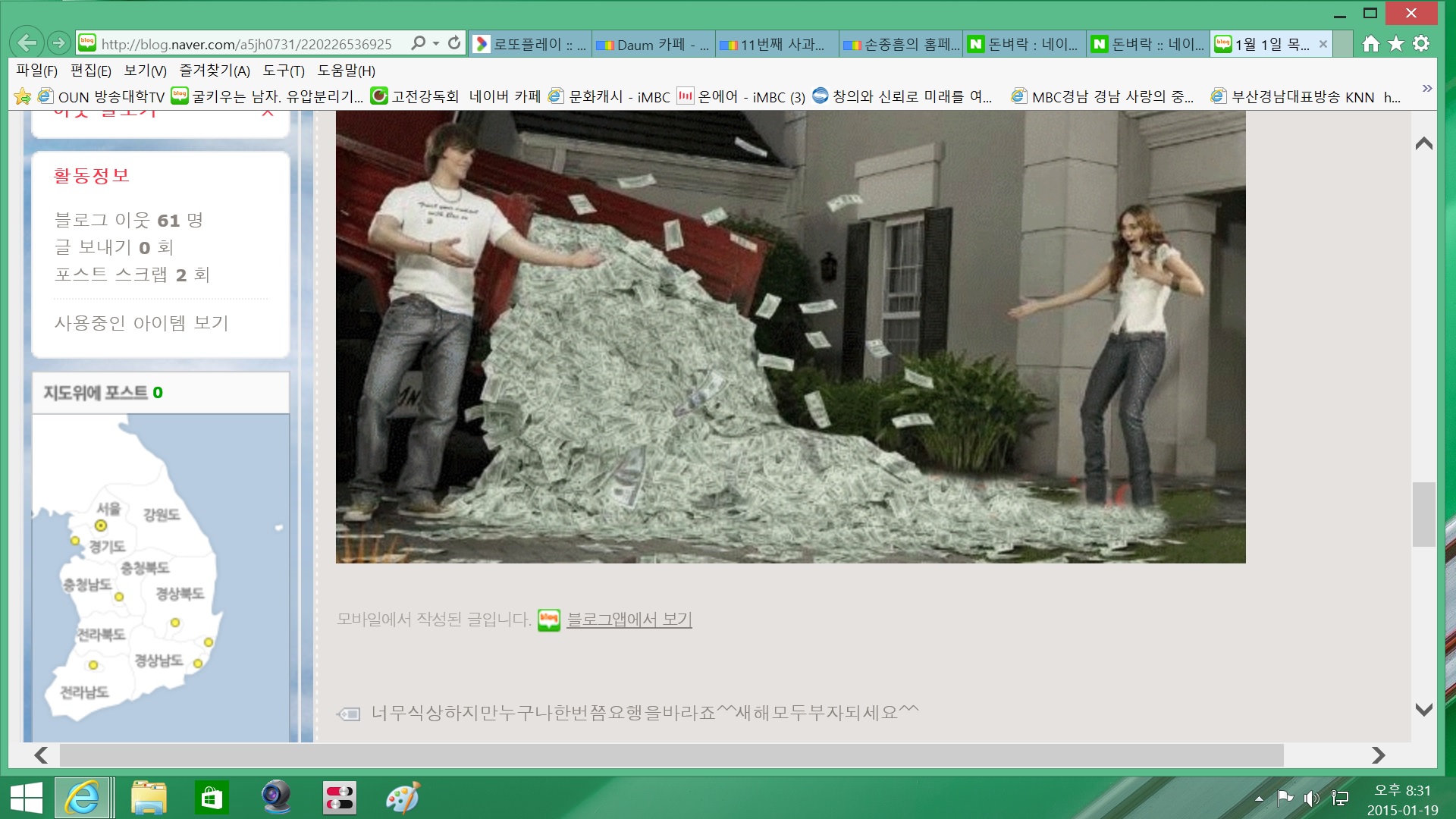Click the browser Back arrow button
Screen dimensions: 1456x819
pyautogui.click(x=27, y=43)
